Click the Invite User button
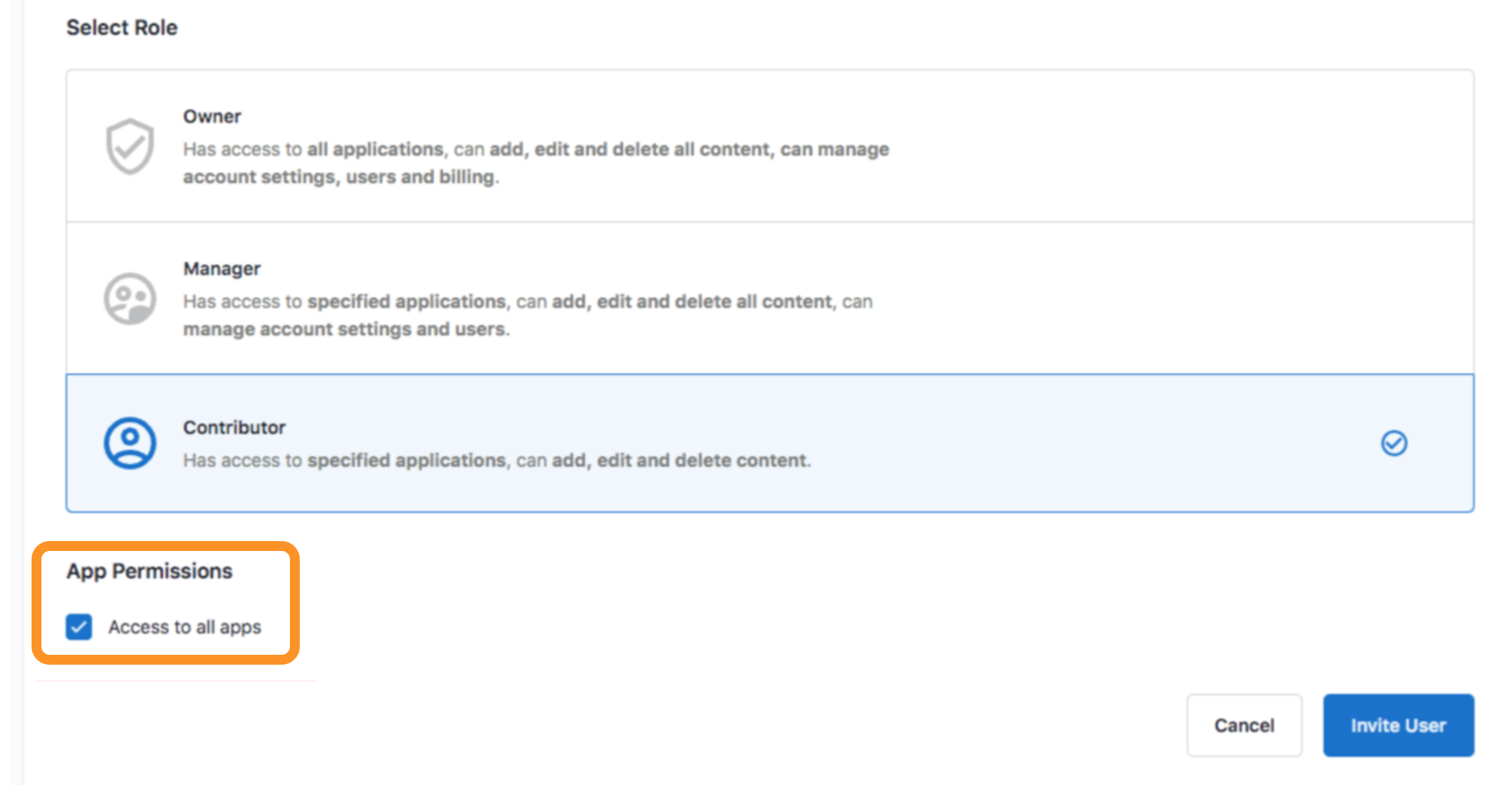 click(x=1398, y=725)
